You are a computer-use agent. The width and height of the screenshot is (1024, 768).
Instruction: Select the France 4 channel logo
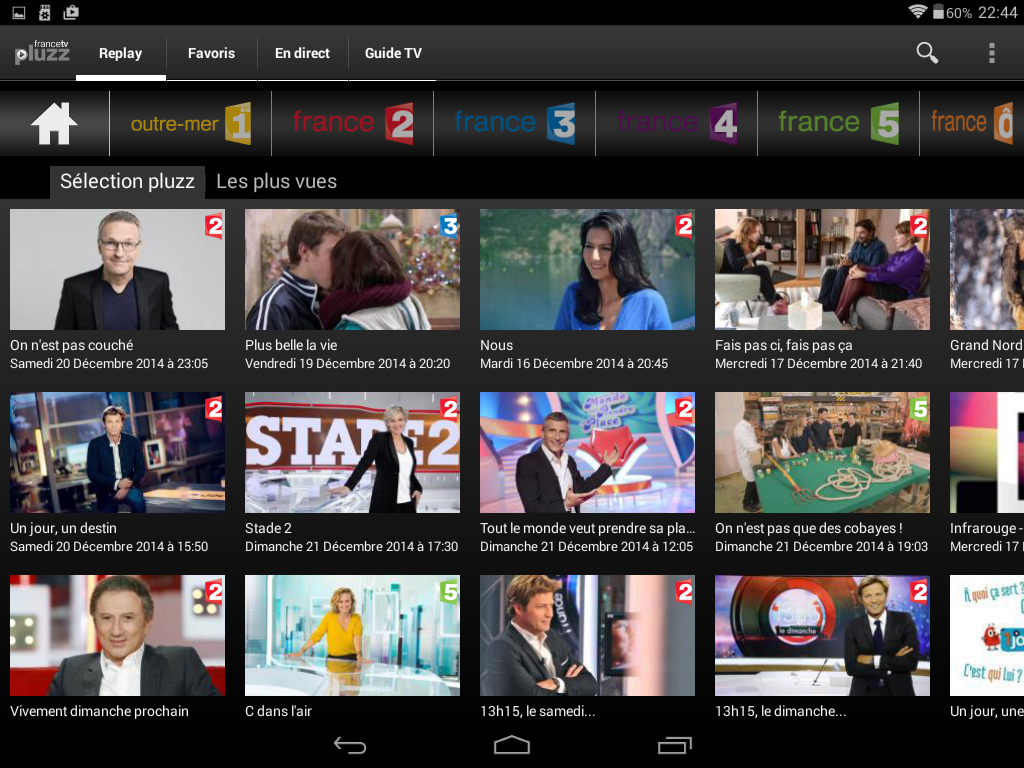click(x=676, y=123)
